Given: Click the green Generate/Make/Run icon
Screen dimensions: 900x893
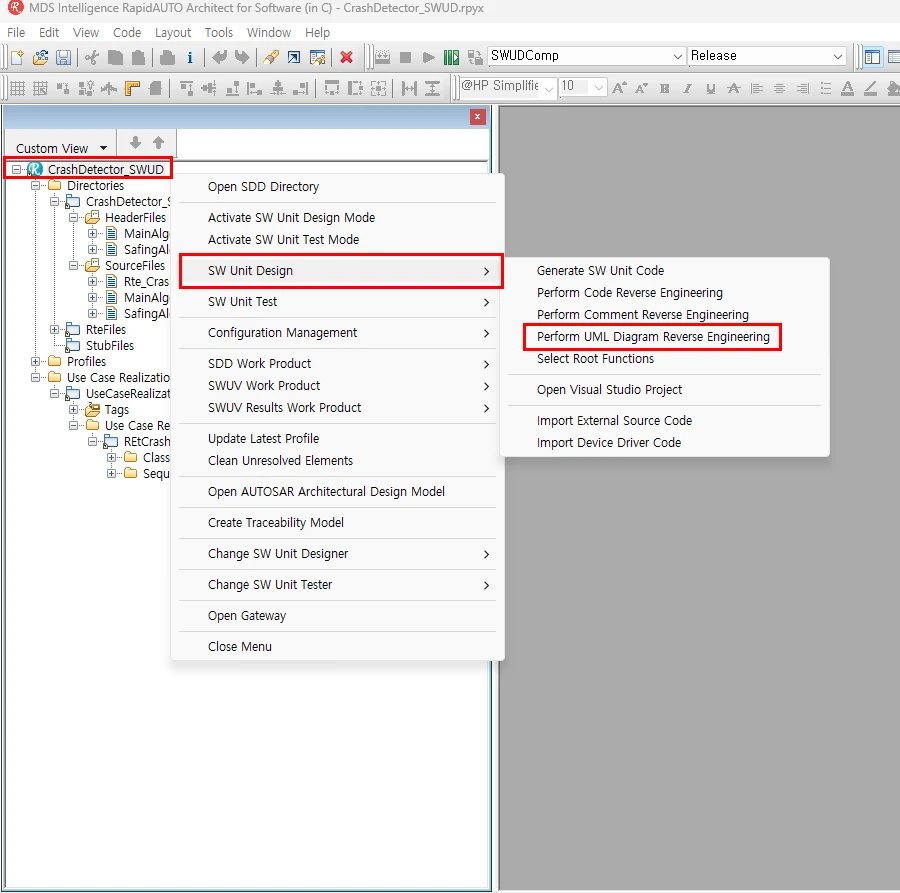Looking at the screenshot, I should (452, 57).
